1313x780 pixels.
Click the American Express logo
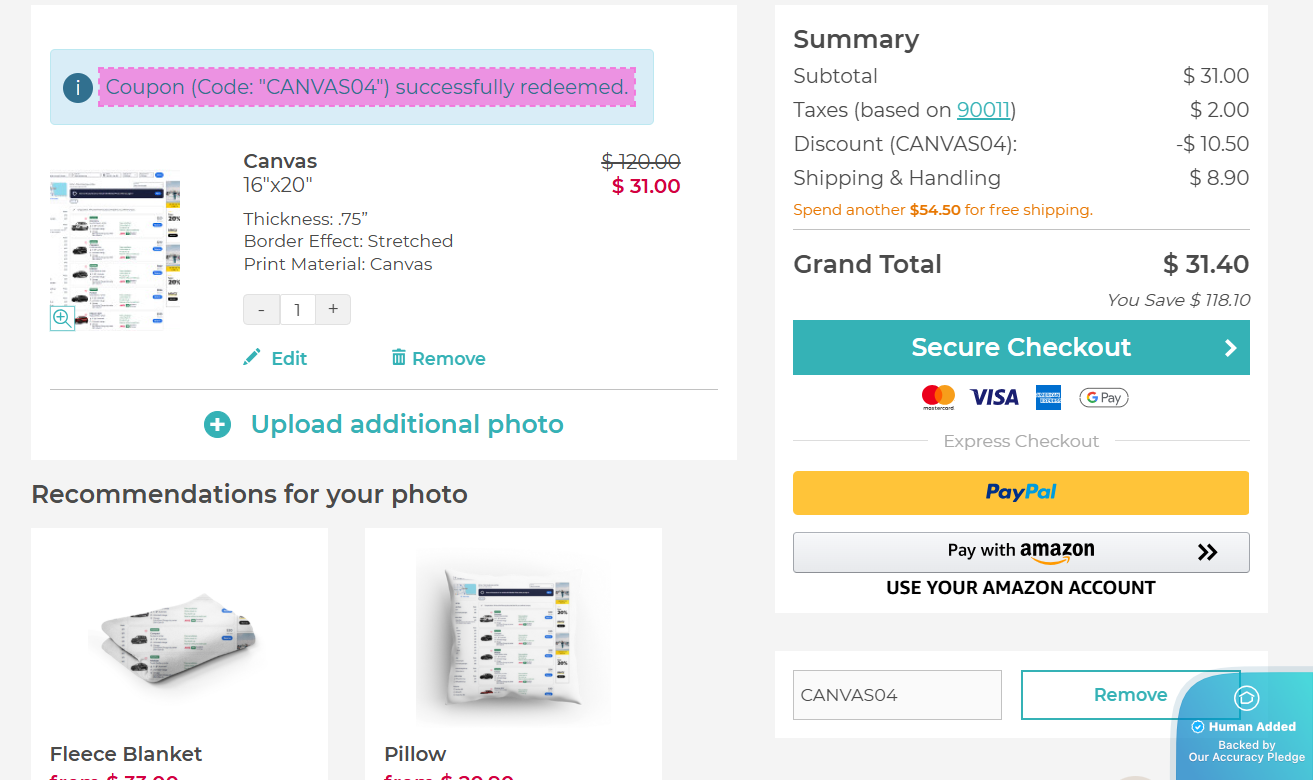click(x=1048, y=398)
